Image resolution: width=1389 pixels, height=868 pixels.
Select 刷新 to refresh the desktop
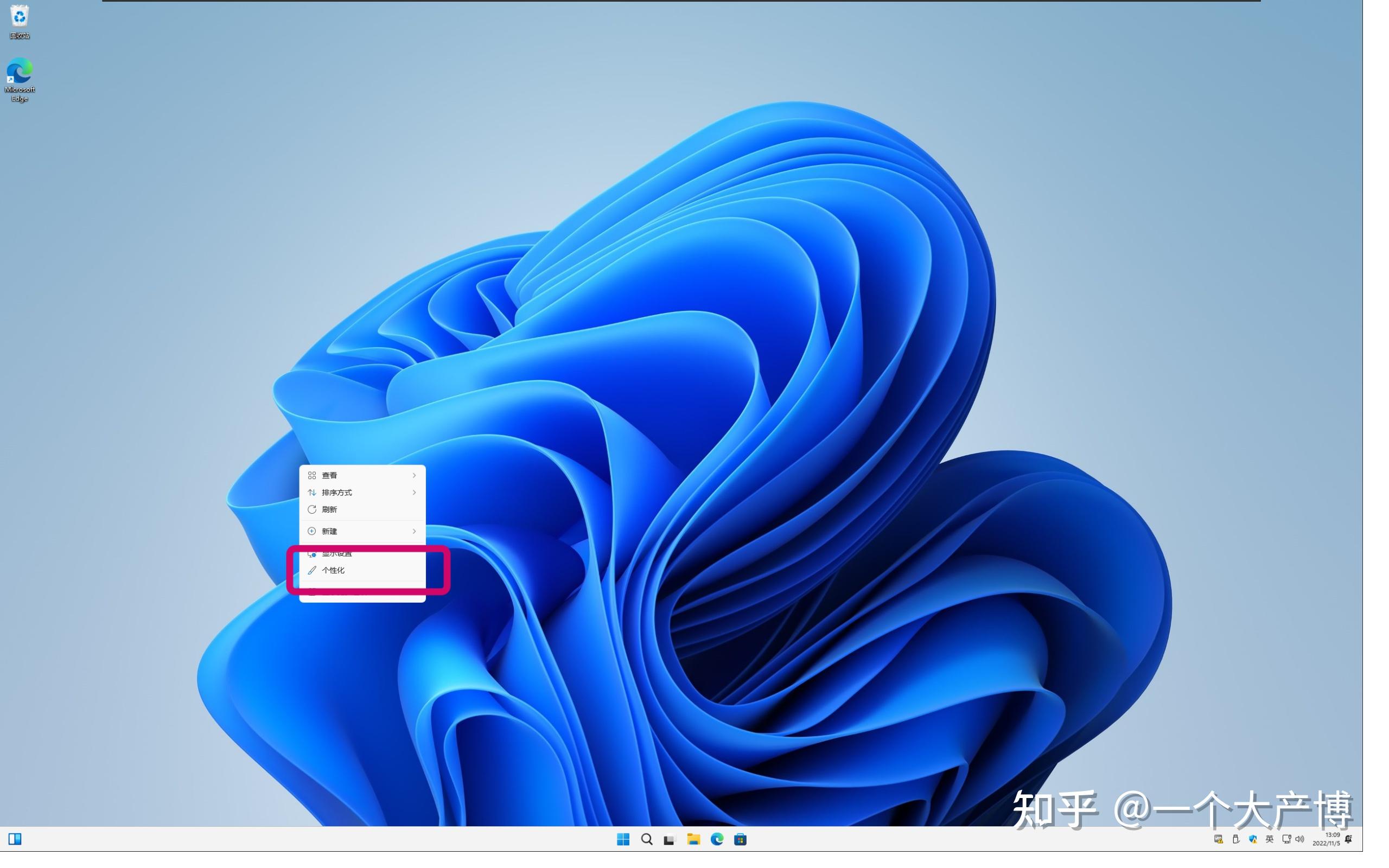click(362, 509)
